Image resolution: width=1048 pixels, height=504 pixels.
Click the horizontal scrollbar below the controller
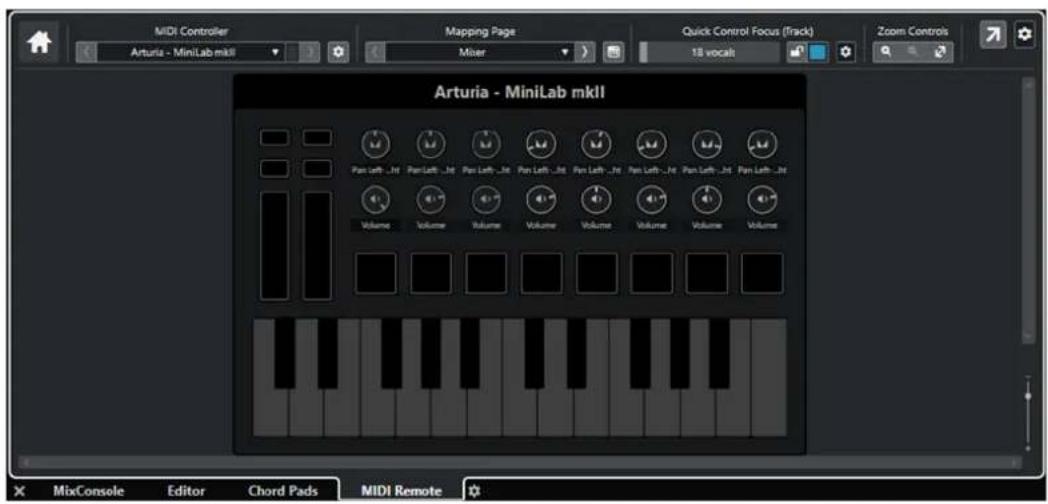(520, 462)
